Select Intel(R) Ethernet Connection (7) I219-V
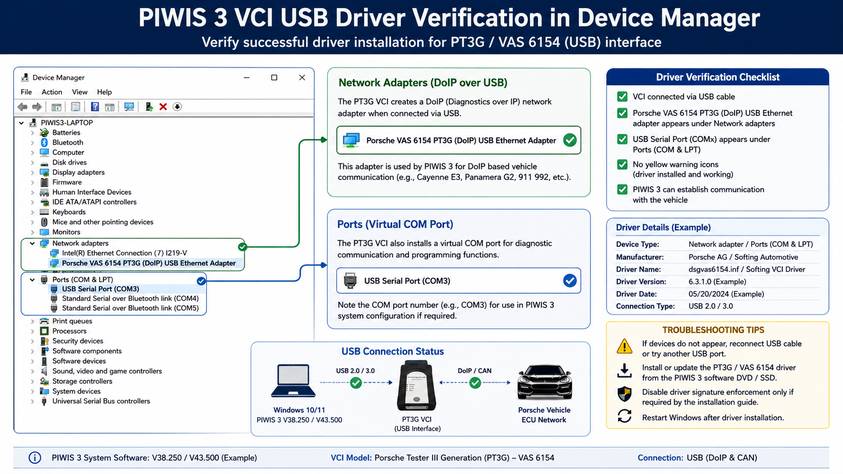 pos(124,253)
